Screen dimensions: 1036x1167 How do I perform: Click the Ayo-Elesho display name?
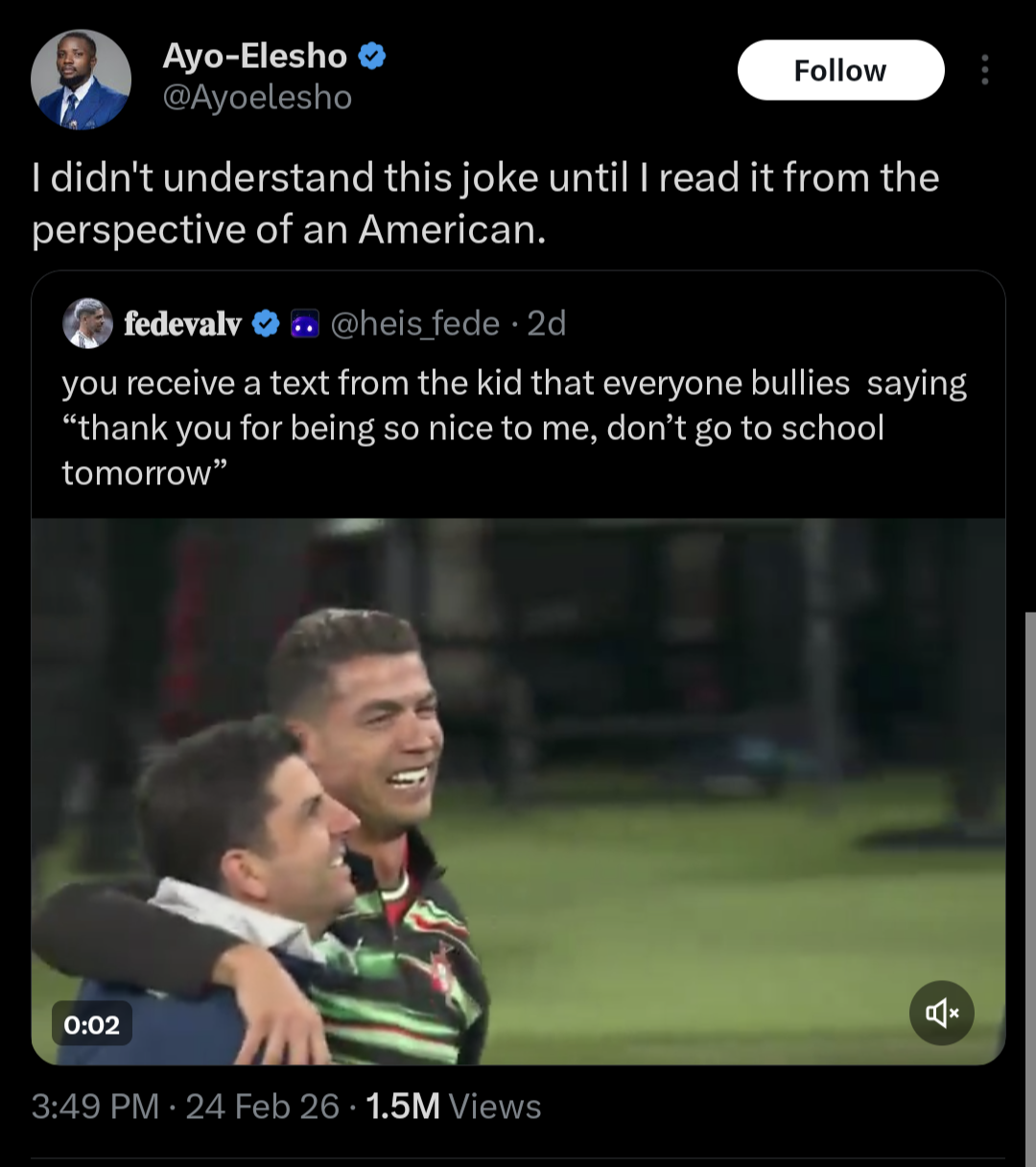coord(254,56)
